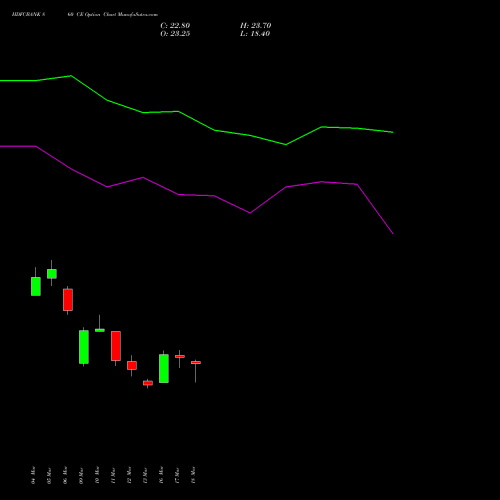Click the 05 Mar date label
Viewport: 500px width, 500px height.
coord(49,475)
